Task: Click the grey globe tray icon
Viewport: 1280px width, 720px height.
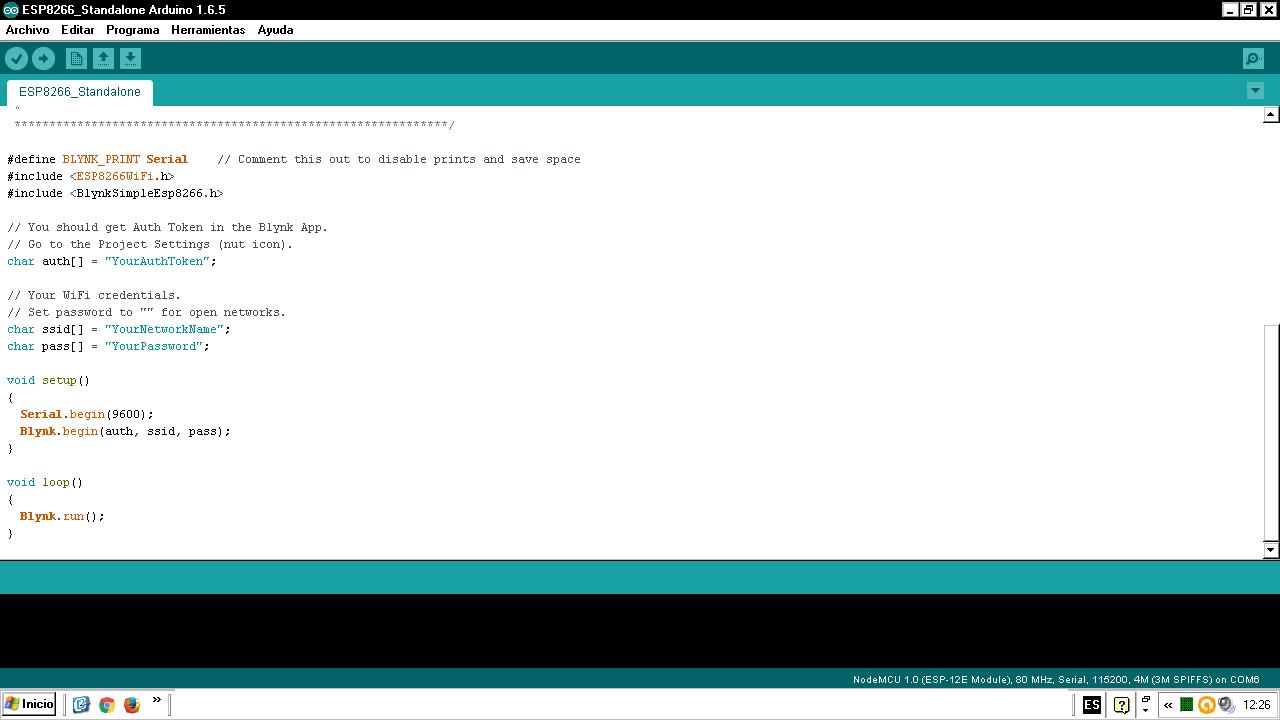Action: [x=1226, y=705]
